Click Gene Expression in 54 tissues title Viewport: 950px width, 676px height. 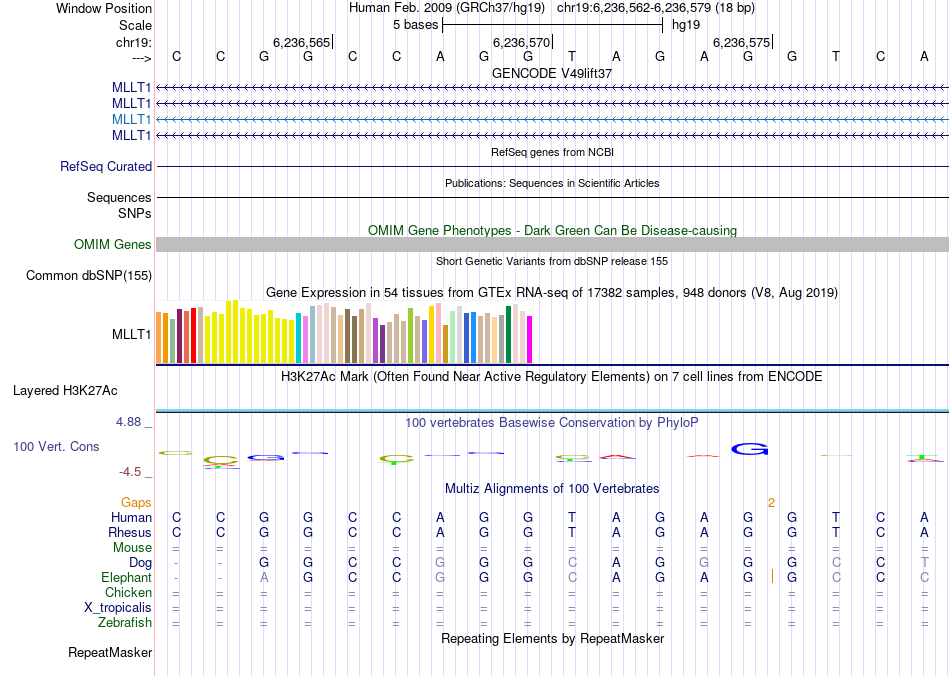pos(552,293)
